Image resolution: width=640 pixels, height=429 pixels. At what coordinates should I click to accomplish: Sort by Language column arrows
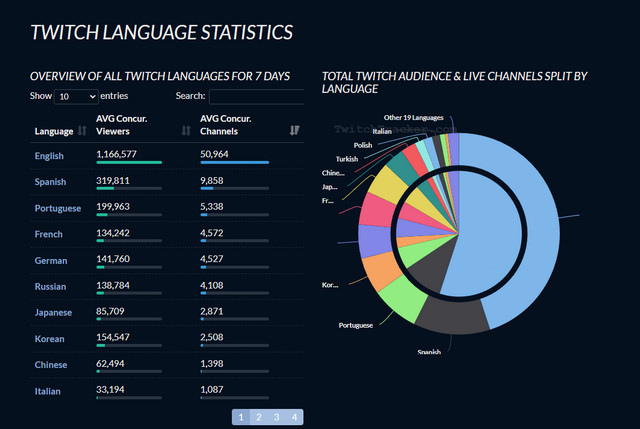point(82,131)
